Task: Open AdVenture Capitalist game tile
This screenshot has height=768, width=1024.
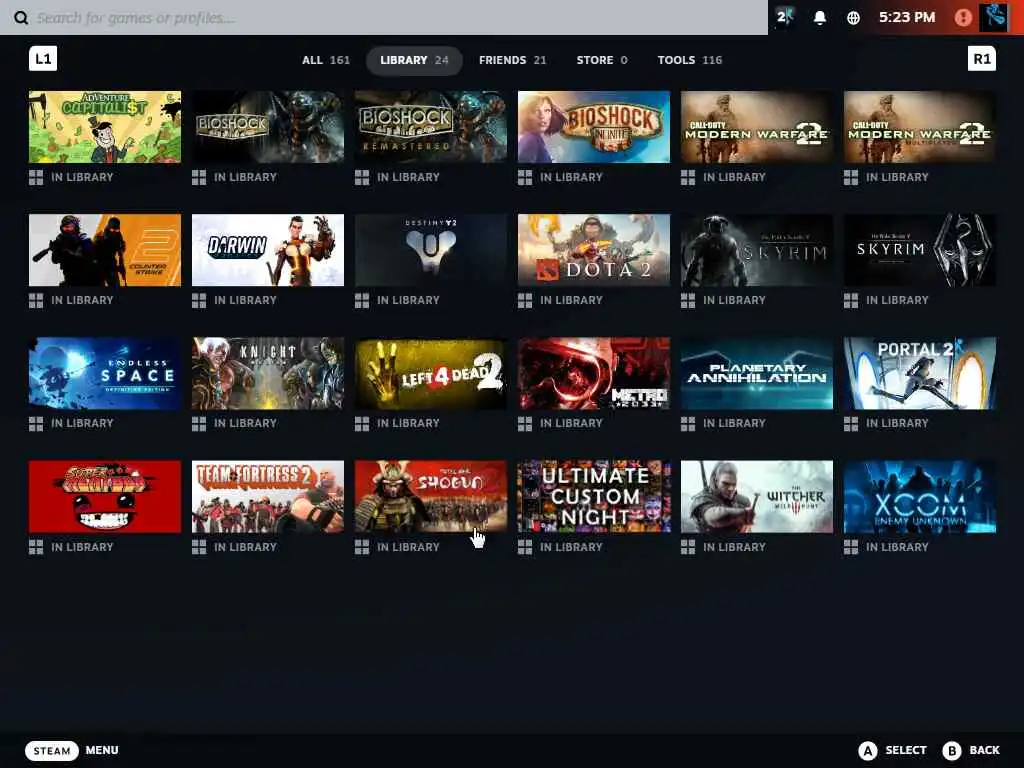Action: (105, 127)
